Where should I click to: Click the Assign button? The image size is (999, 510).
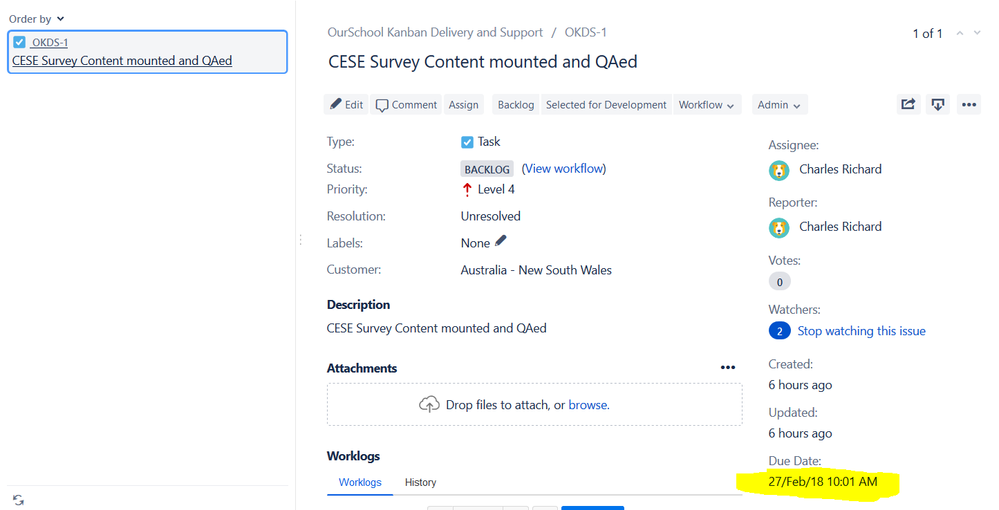(463, 105)
